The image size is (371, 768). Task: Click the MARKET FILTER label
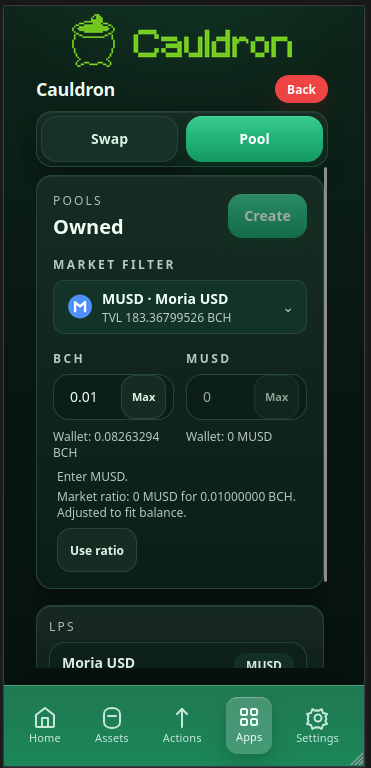[114, 265]
